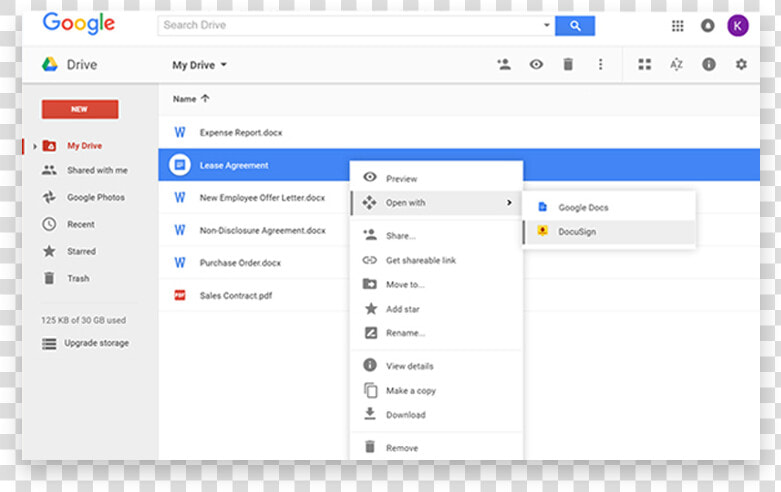Click Upgrade storage link
The height and width of the screenshot is (492, 781).
coord(96,343)
